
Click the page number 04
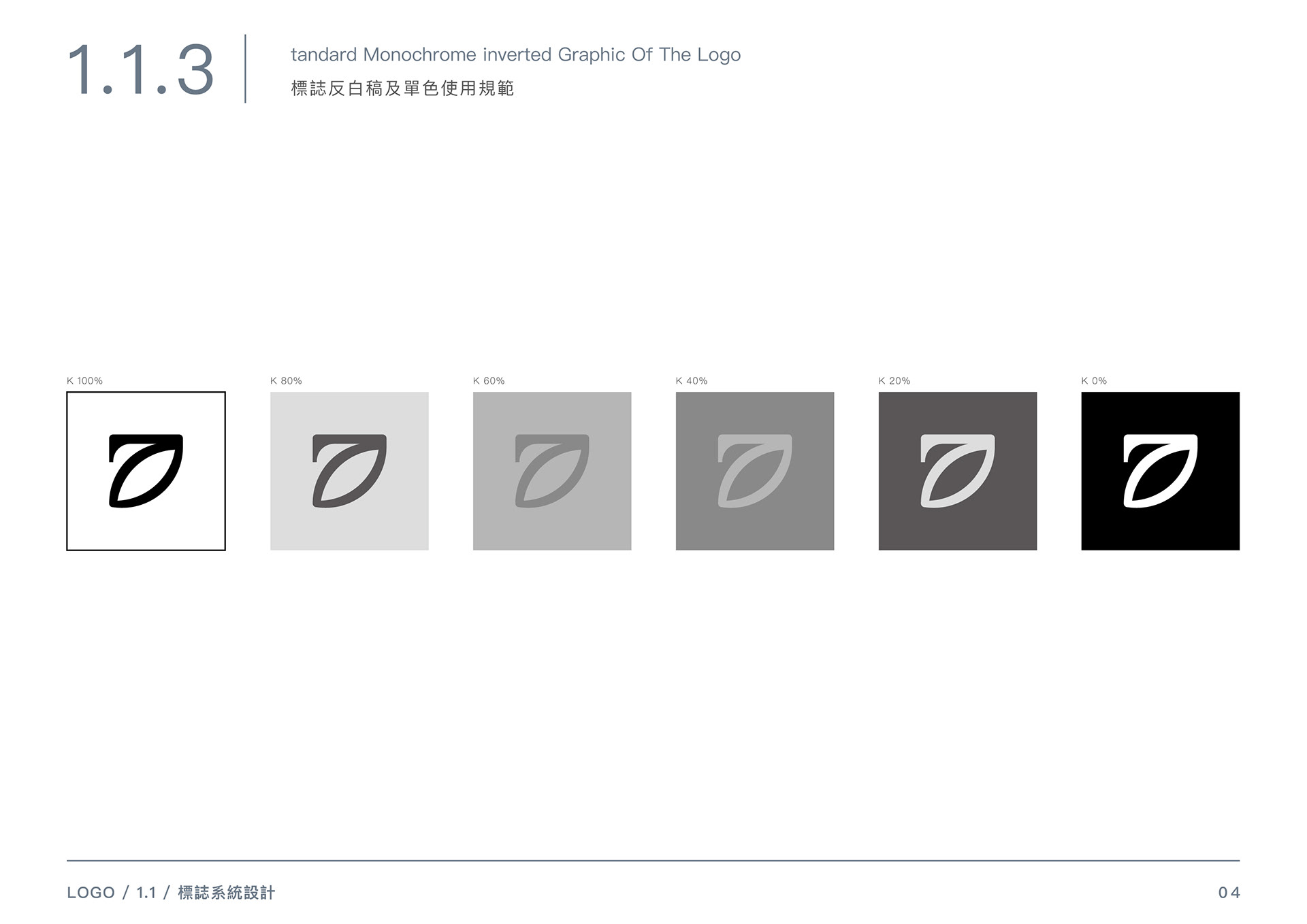(x=1229, y=893)
